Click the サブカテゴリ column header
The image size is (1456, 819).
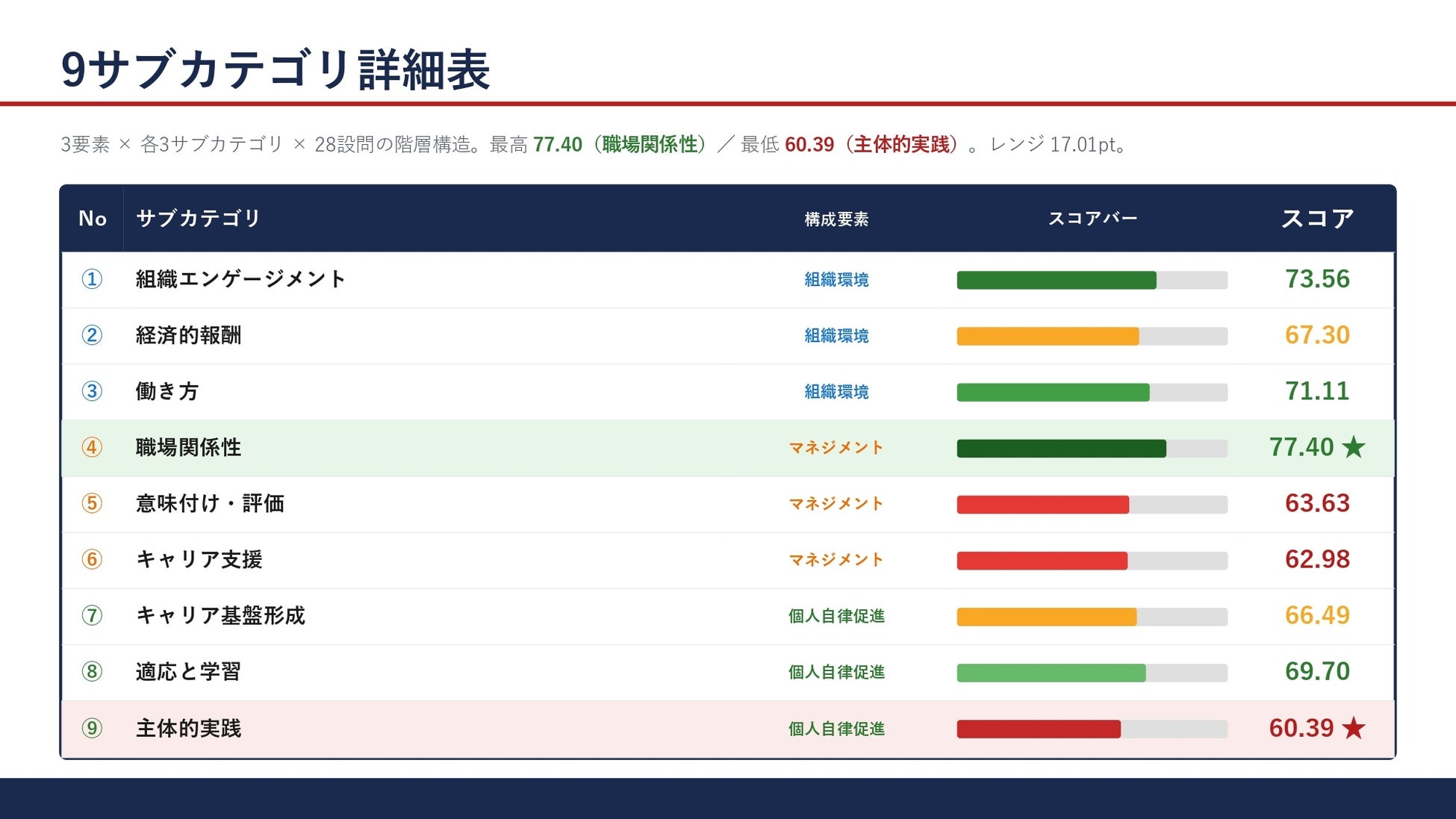tap(198, 218)
